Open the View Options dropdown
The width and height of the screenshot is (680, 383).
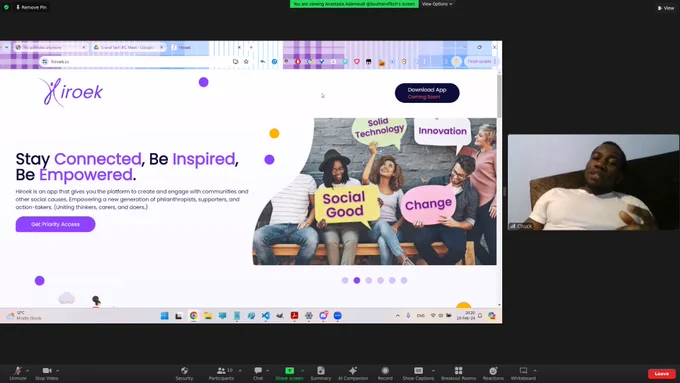tap(437, 4)
